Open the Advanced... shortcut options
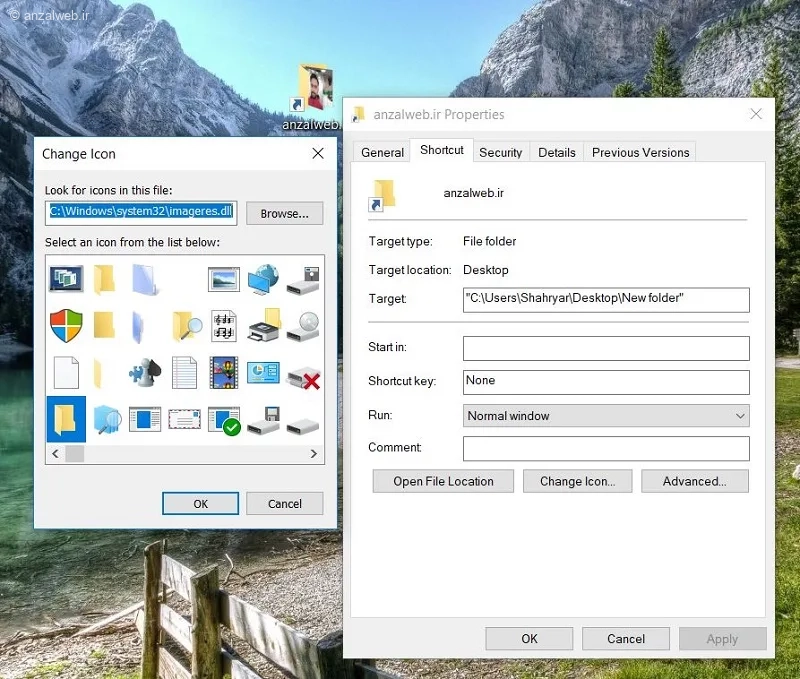The width and height of the screenshot is (800, 679). coord(694,481)
